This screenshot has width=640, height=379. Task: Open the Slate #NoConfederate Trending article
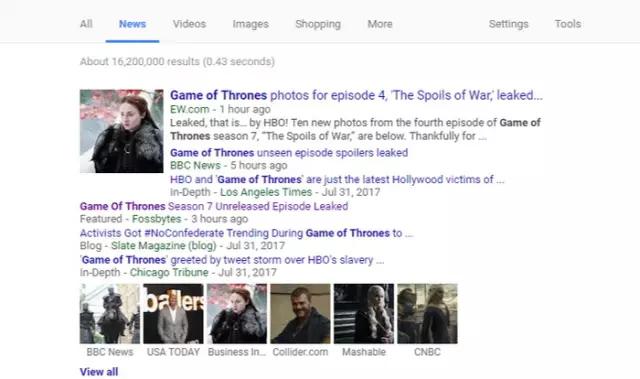[x=247, y=233]
